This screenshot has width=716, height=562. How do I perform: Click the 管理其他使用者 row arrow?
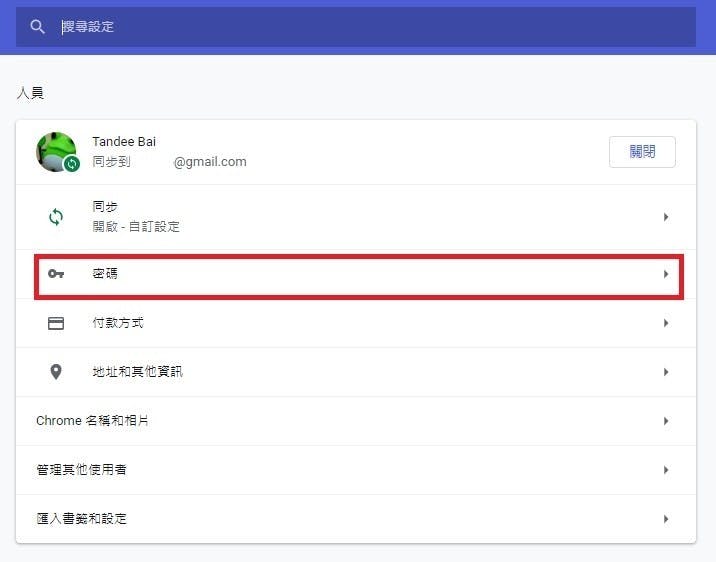tap(666, 470)
